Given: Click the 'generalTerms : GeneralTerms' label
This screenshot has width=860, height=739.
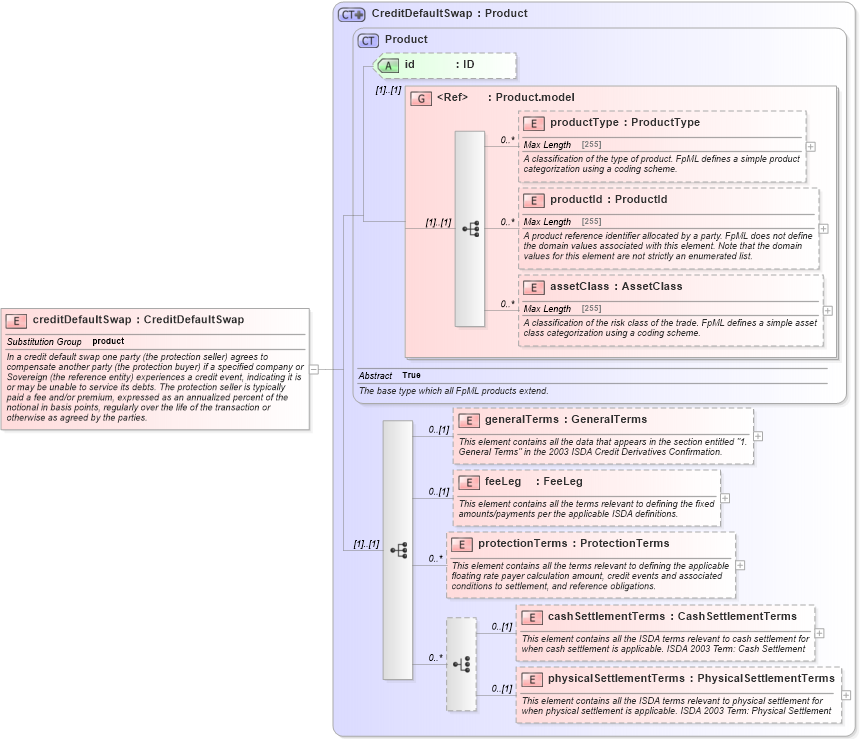Looking at the screenshot, I should [565, 420].
